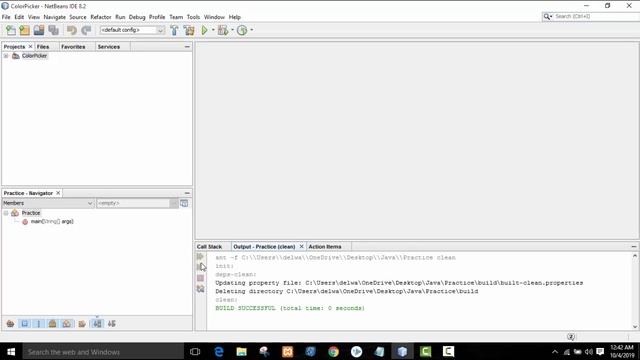Click the notifications icon in the status bar

click(571, 337)
